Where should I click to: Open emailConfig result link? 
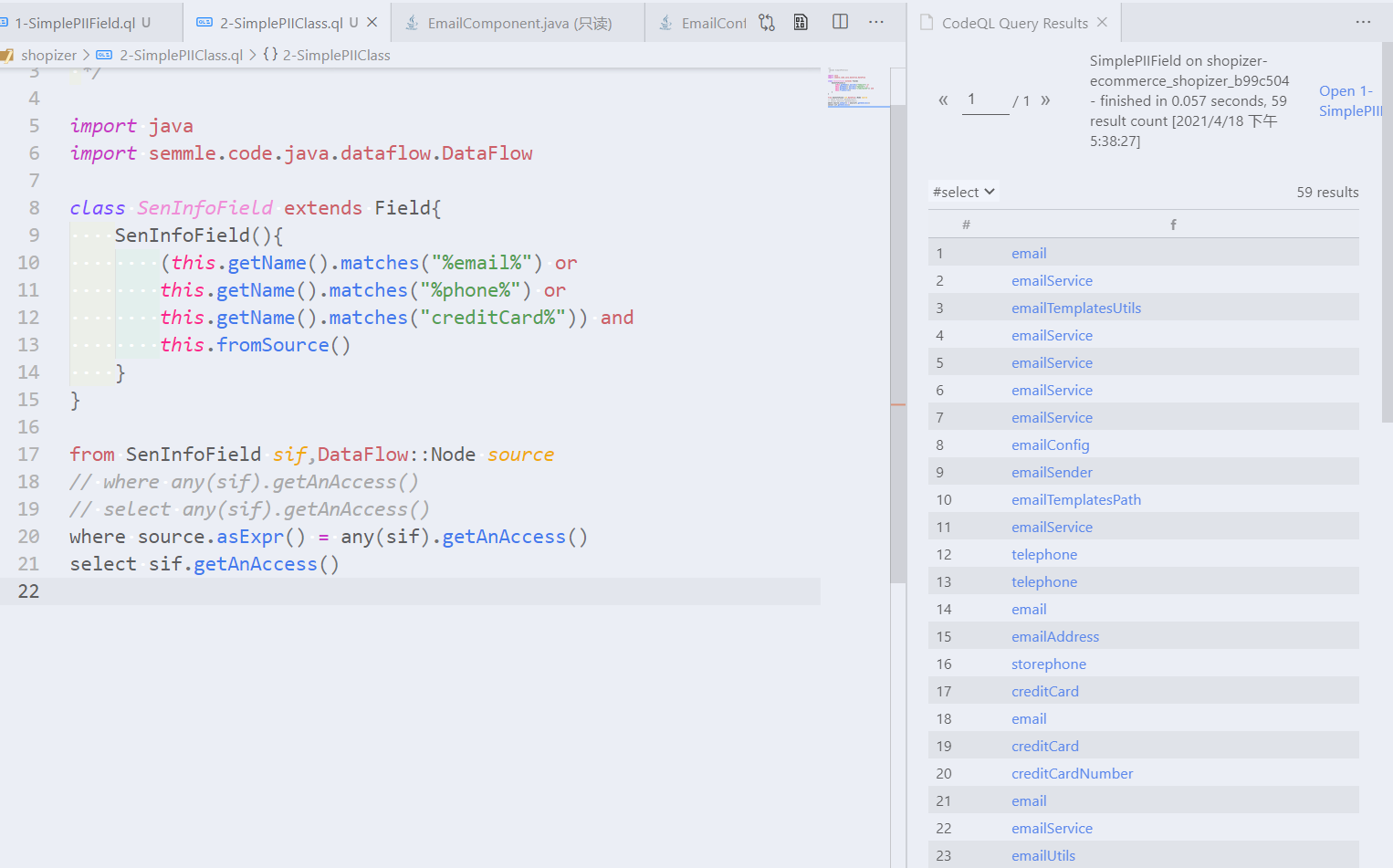[1051, 444]
